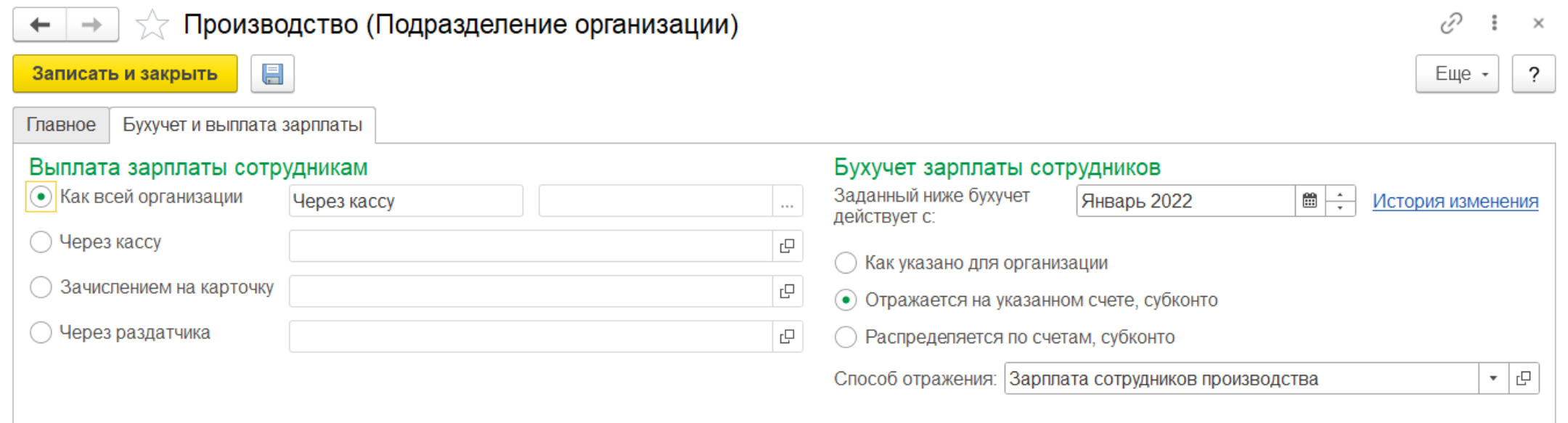Copy link via chain link icon

coord(1450,23)
